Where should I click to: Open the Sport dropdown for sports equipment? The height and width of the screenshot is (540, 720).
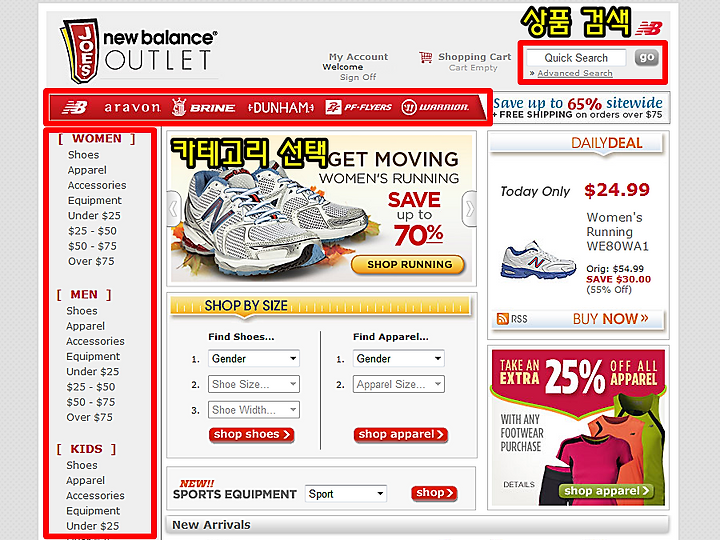coord(346,494)
